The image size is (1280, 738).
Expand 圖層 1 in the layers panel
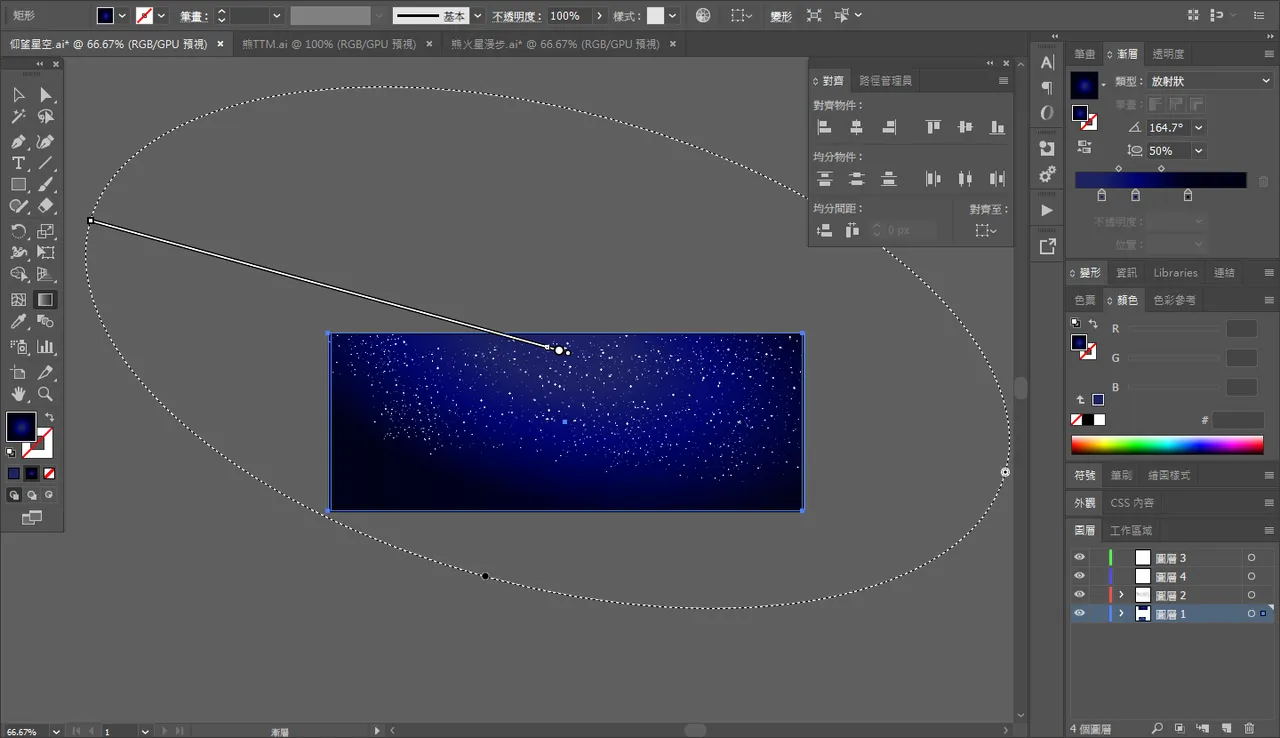pyautogui.click(x=1121, y=614)
